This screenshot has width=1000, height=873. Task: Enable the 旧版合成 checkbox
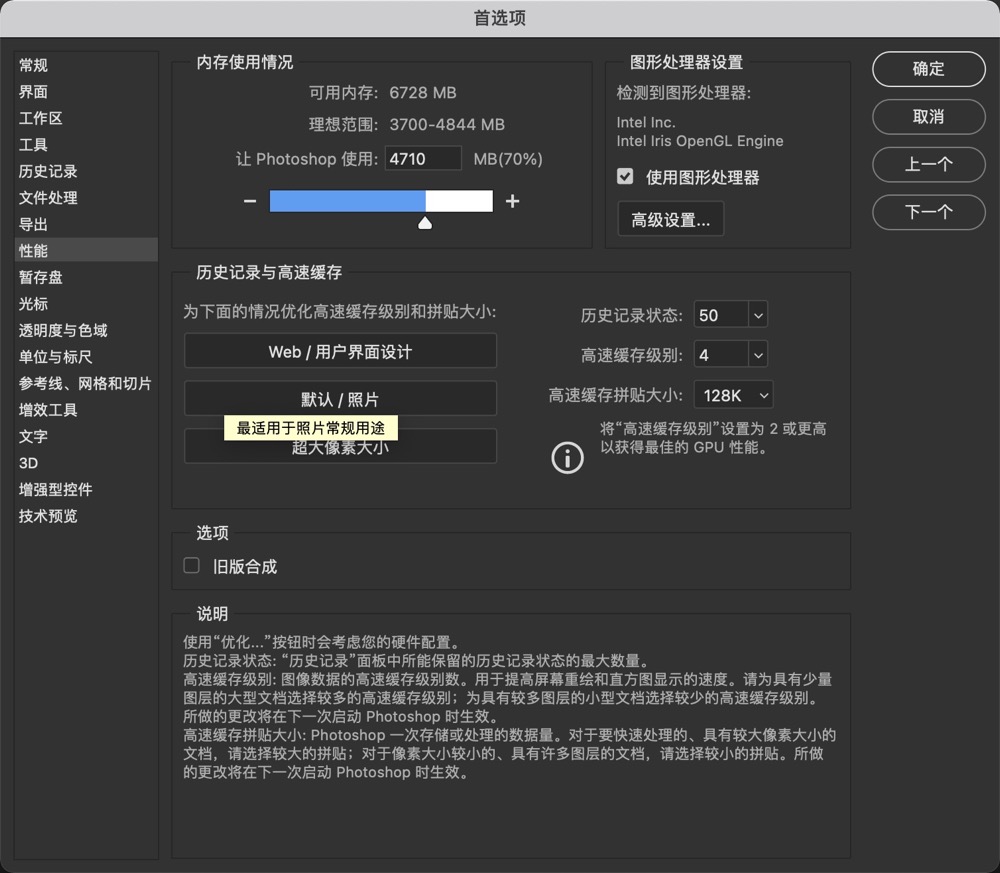tap(191, 565)
